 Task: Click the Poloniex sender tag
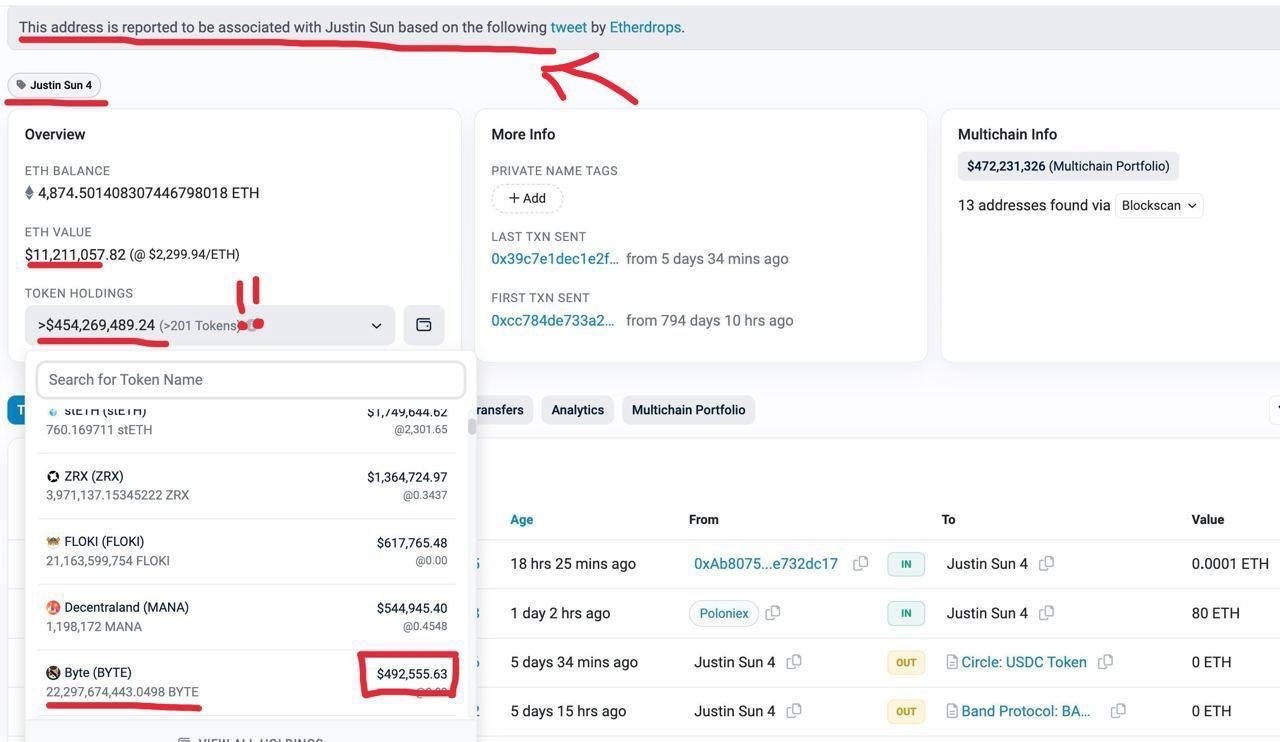(x=724, y=613)
